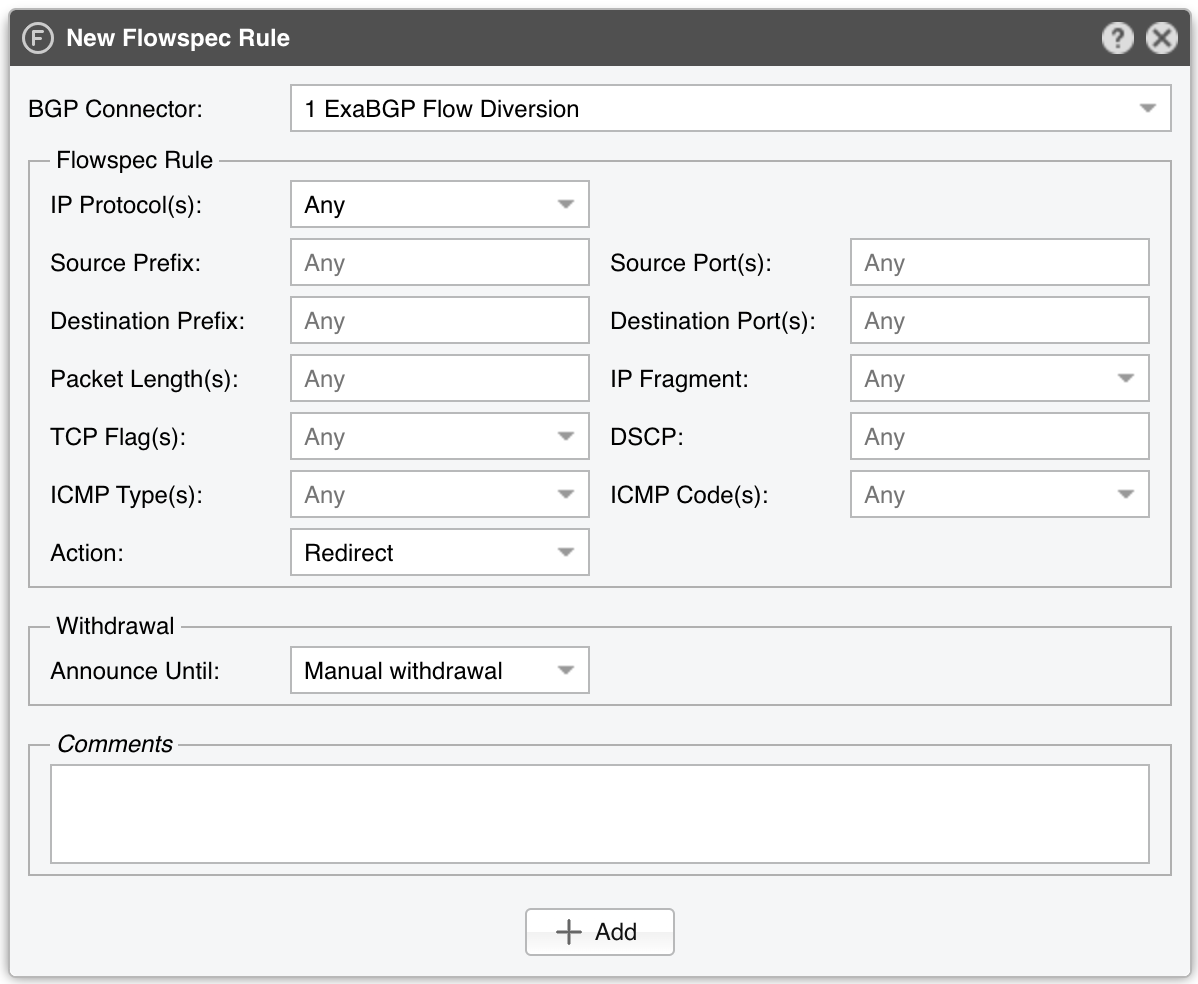
Task: Click into the DSCP field
Action: click(x=999, y=436)
